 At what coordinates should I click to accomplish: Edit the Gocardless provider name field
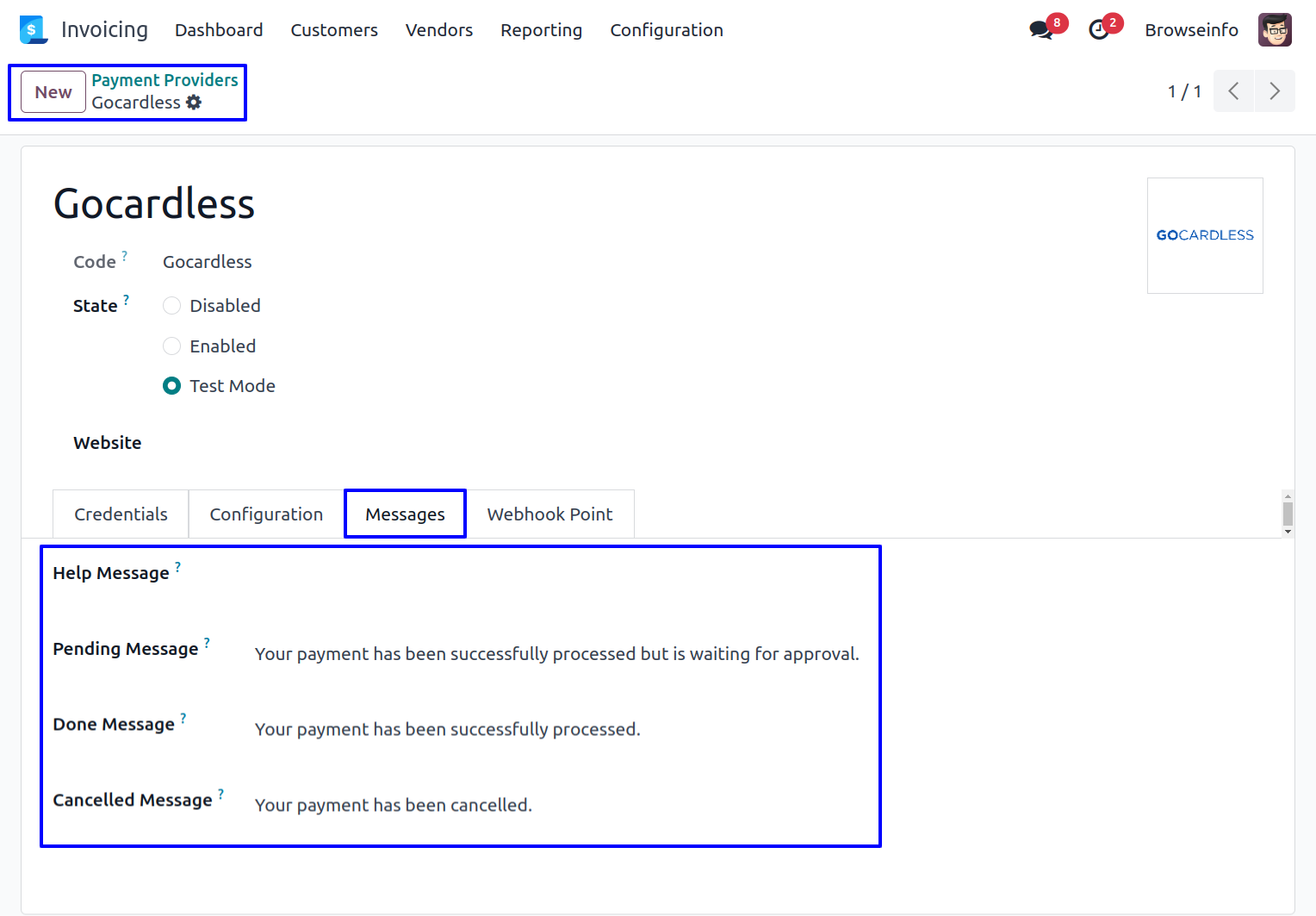pyautogui.click(x=154, y=204)
